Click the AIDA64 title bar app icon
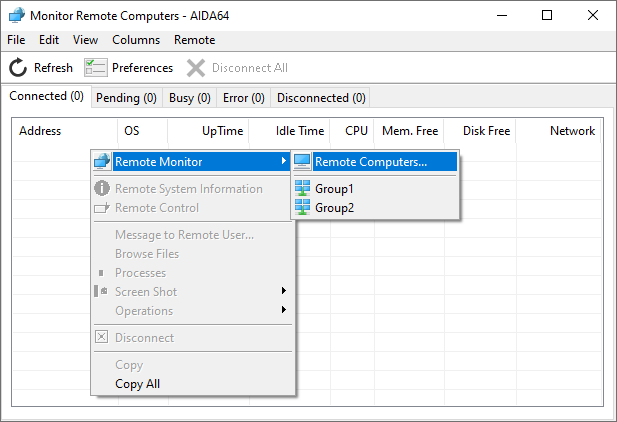Image resolution: width=617 pixels, height=422 pixels. pos(17,15)
